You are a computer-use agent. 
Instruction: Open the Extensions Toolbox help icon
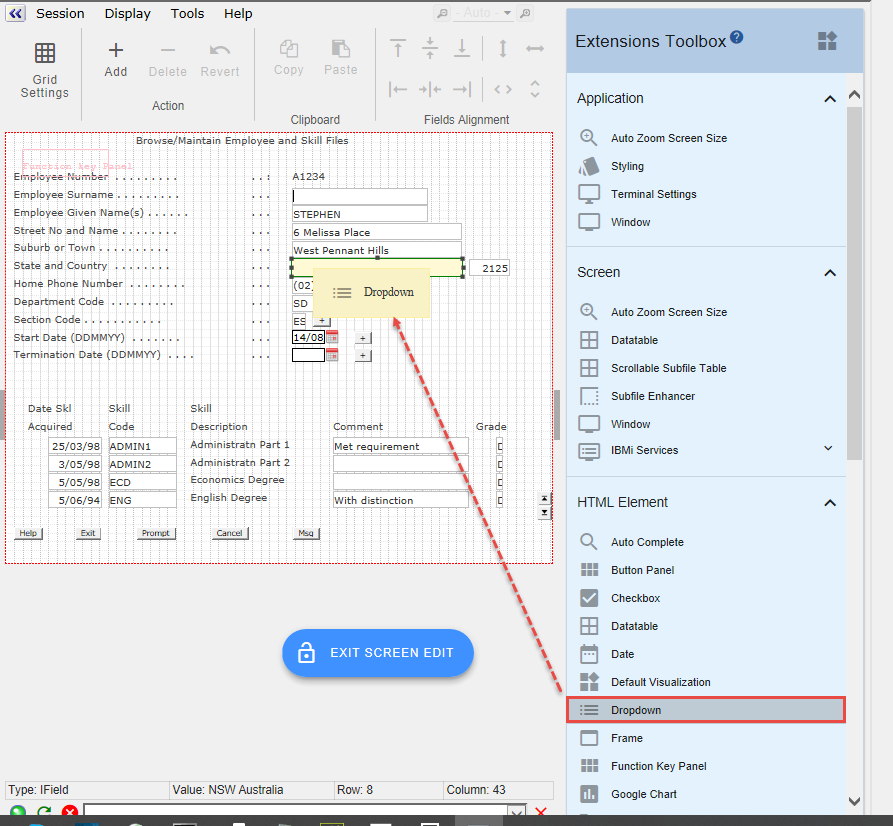click(736, 37)
